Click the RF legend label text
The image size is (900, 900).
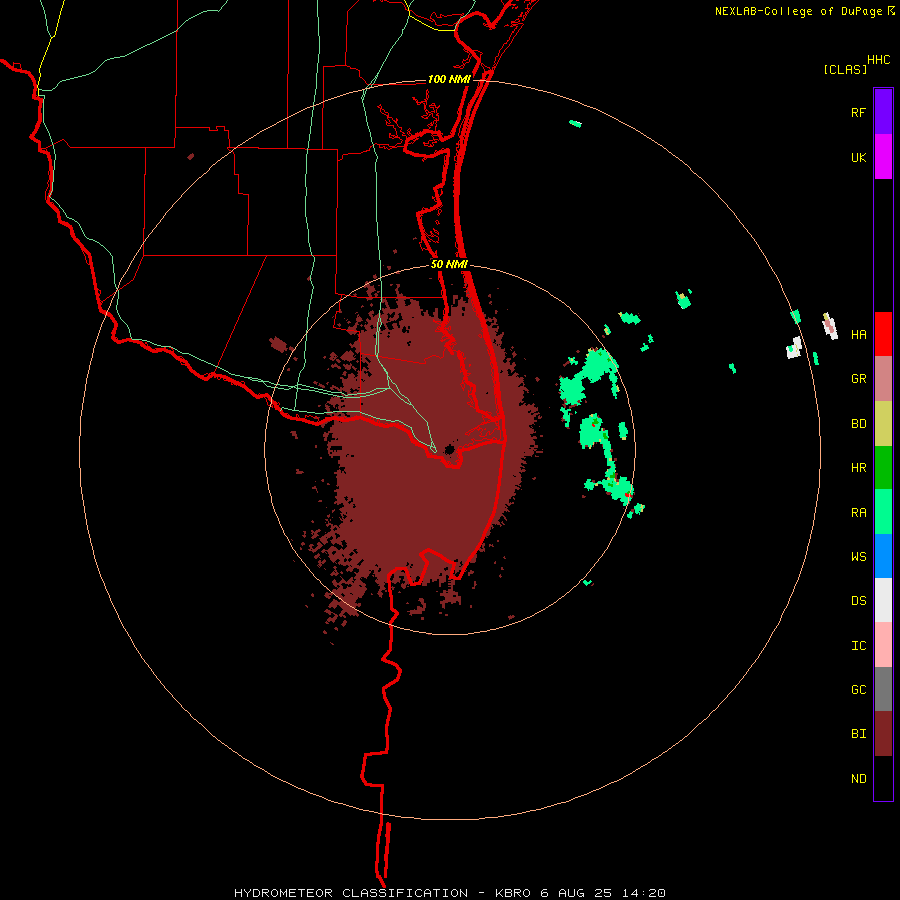point(858,112)
